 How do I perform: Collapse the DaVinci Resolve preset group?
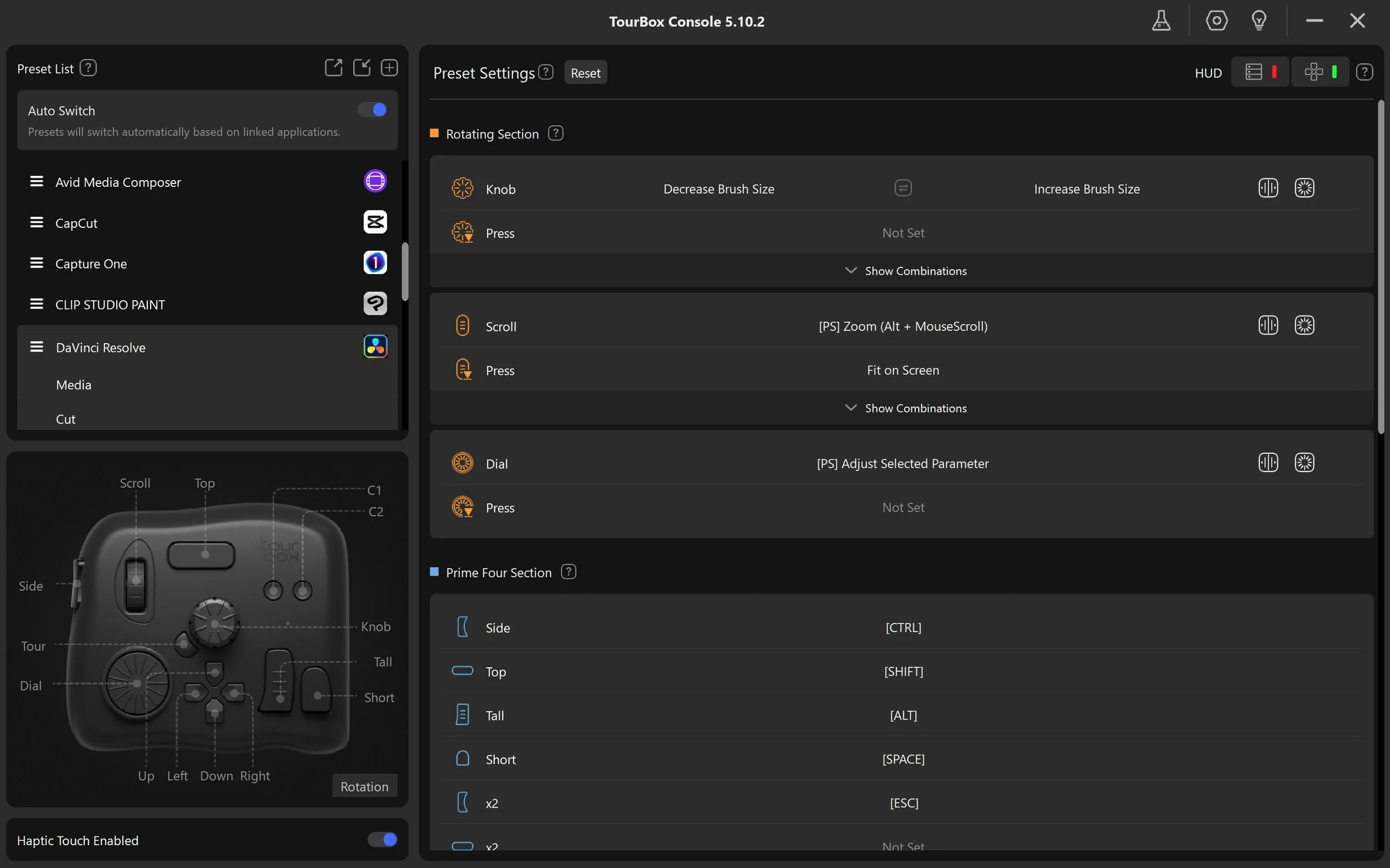pyautogui.click(x=101, y=348)
